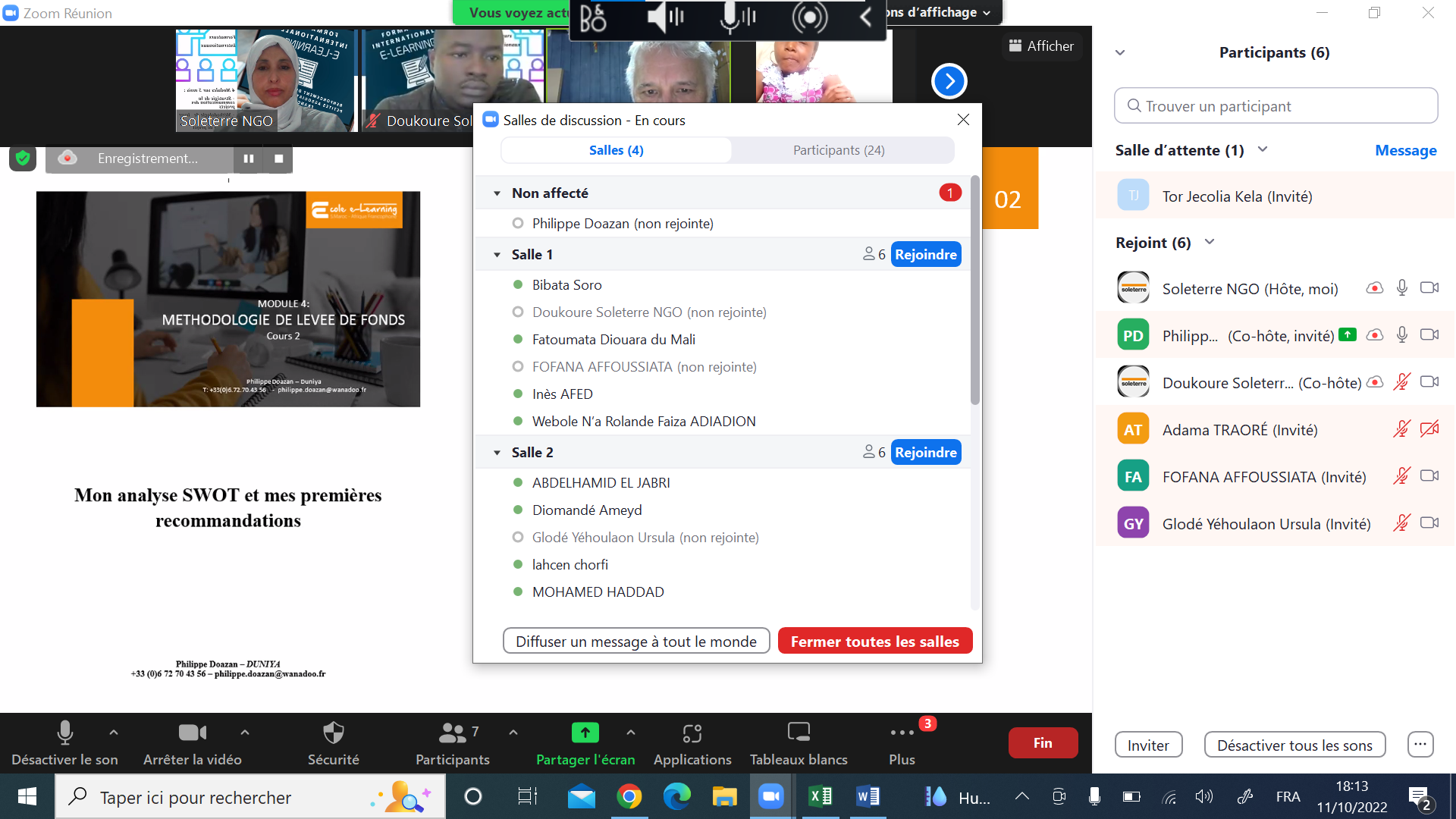This screenshot has width=1456, height=819.
Task: Stop the recording
Action: tap(278, 158)
